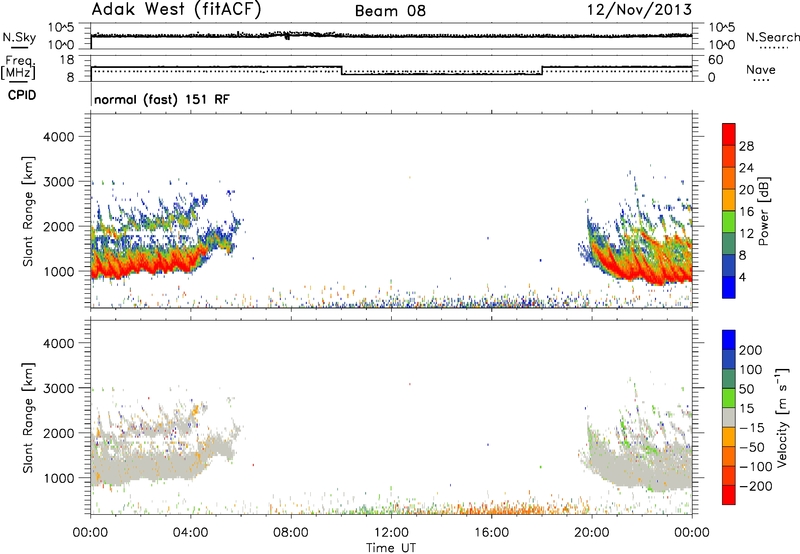Click the "CPID" row label

22,95
